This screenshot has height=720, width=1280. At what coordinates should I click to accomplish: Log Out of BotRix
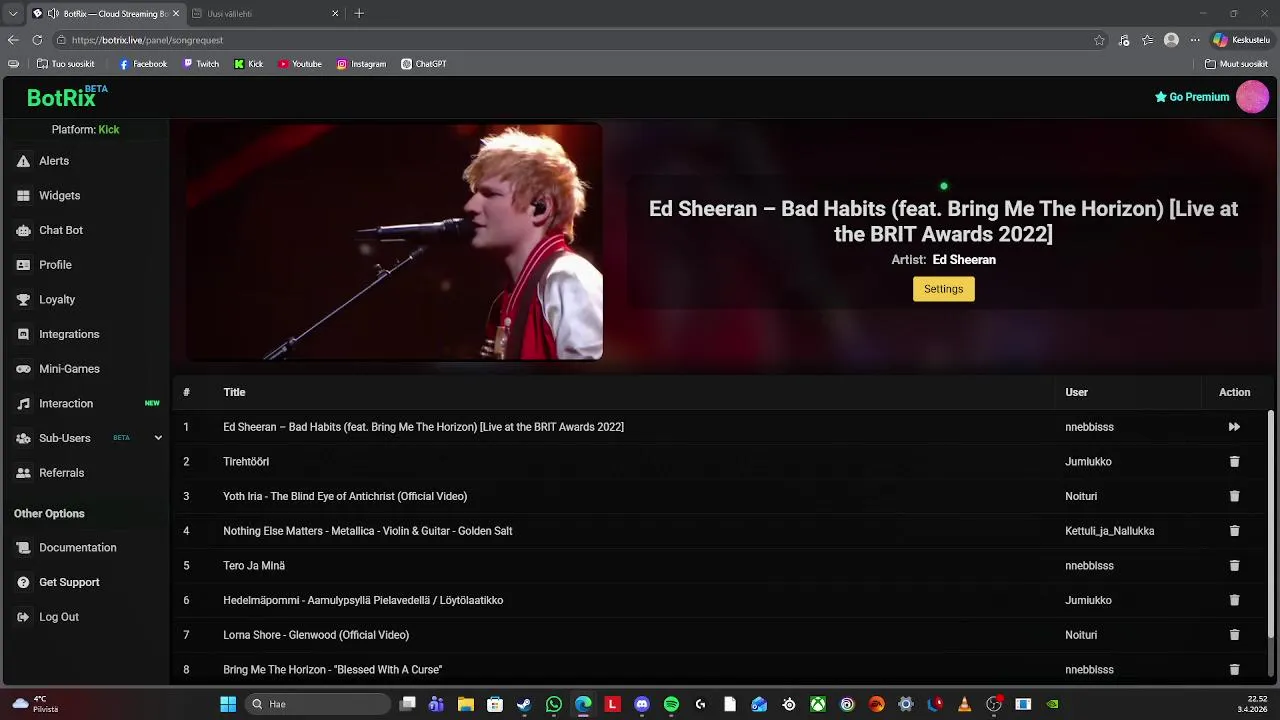pos(58,617)
